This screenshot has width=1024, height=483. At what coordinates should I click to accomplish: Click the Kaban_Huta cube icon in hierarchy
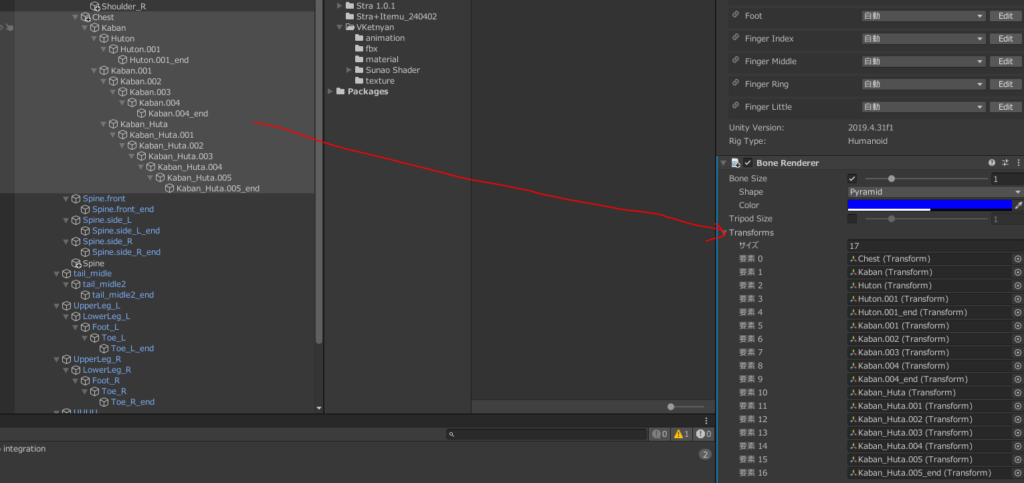[113, 124]
